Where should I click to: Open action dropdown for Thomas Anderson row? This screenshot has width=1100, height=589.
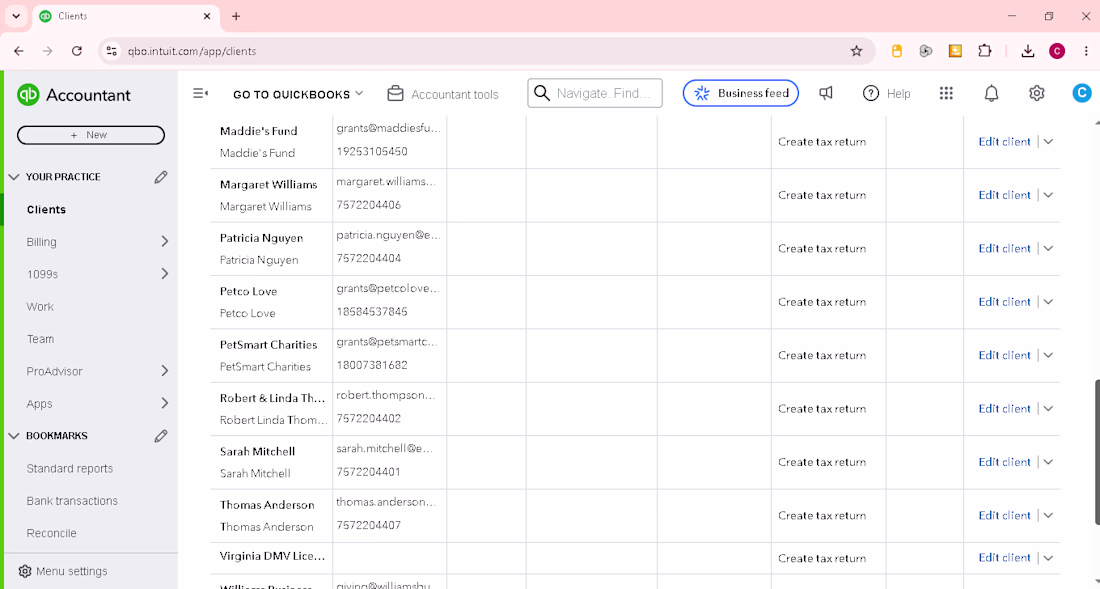click(1048, 515)
